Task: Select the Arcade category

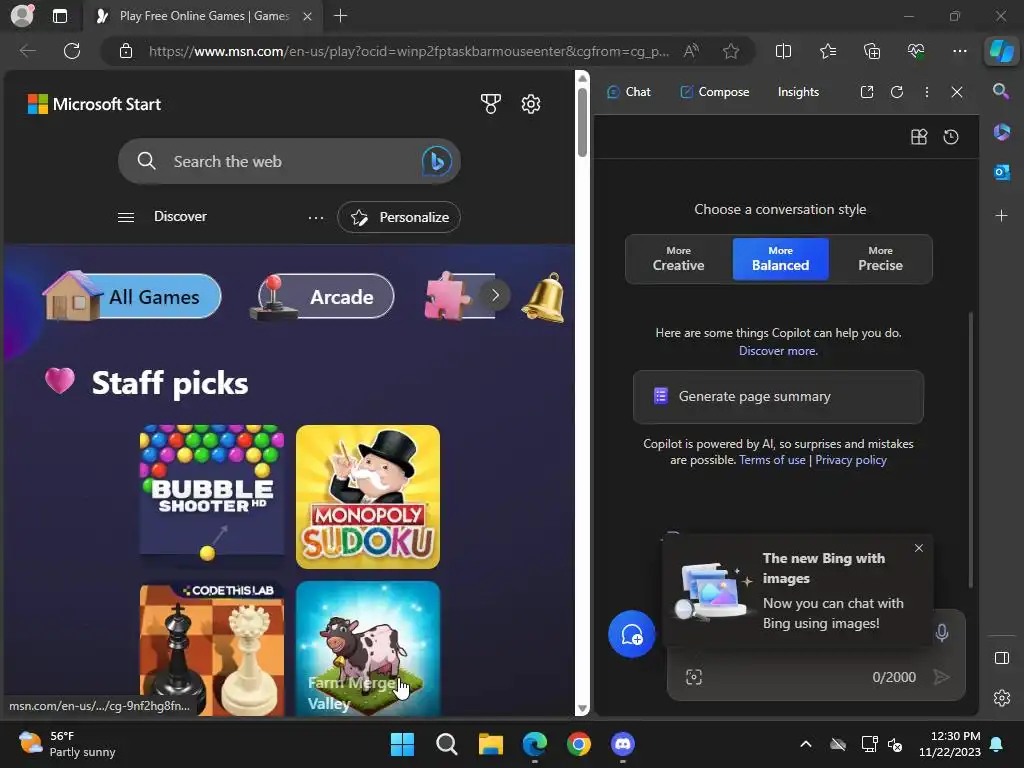Action: tap(323, 297)
